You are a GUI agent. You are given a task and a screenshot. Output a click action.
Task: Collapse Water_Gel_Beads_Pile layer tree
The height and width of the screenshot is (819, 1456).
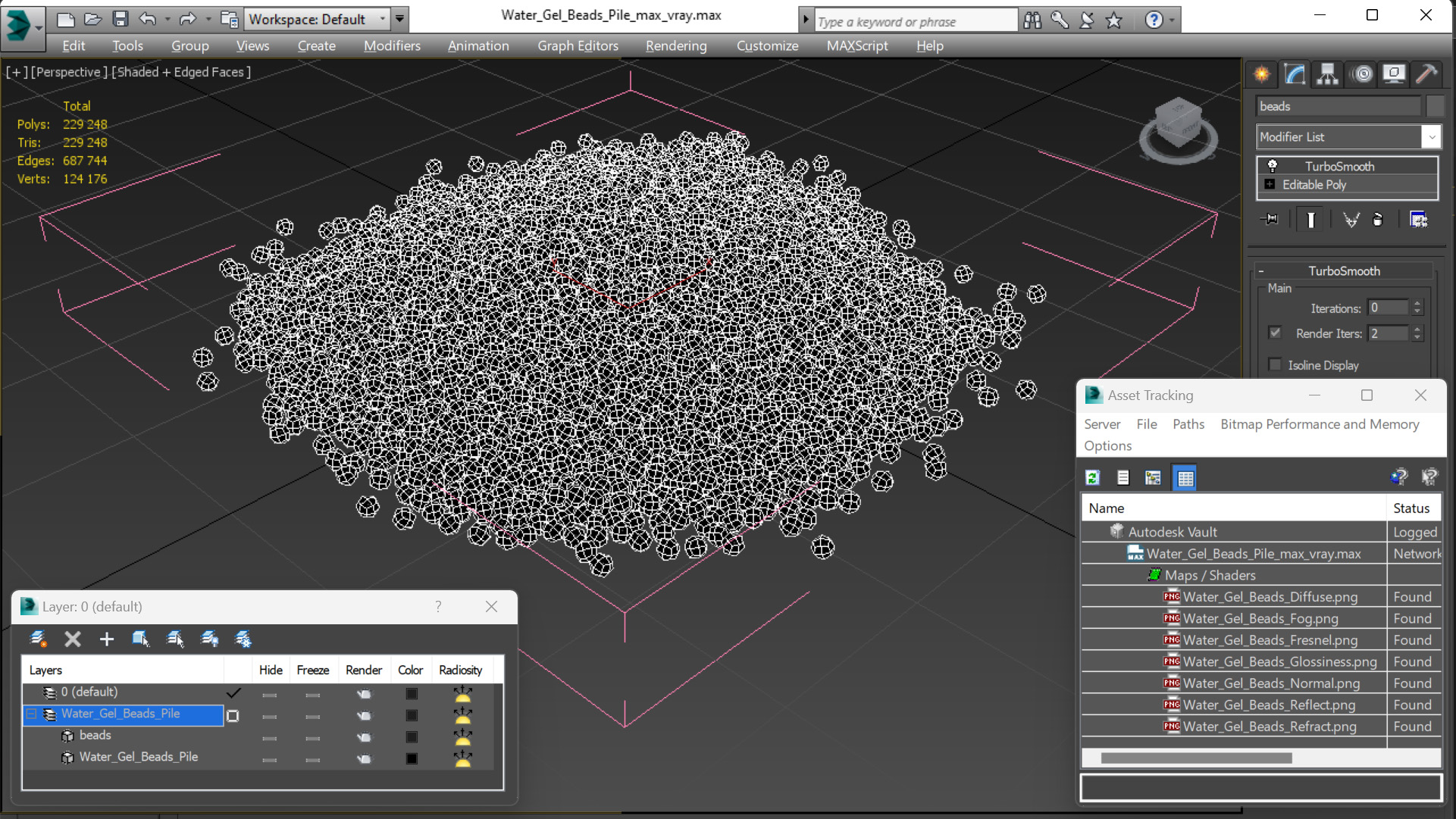(31, 714)
